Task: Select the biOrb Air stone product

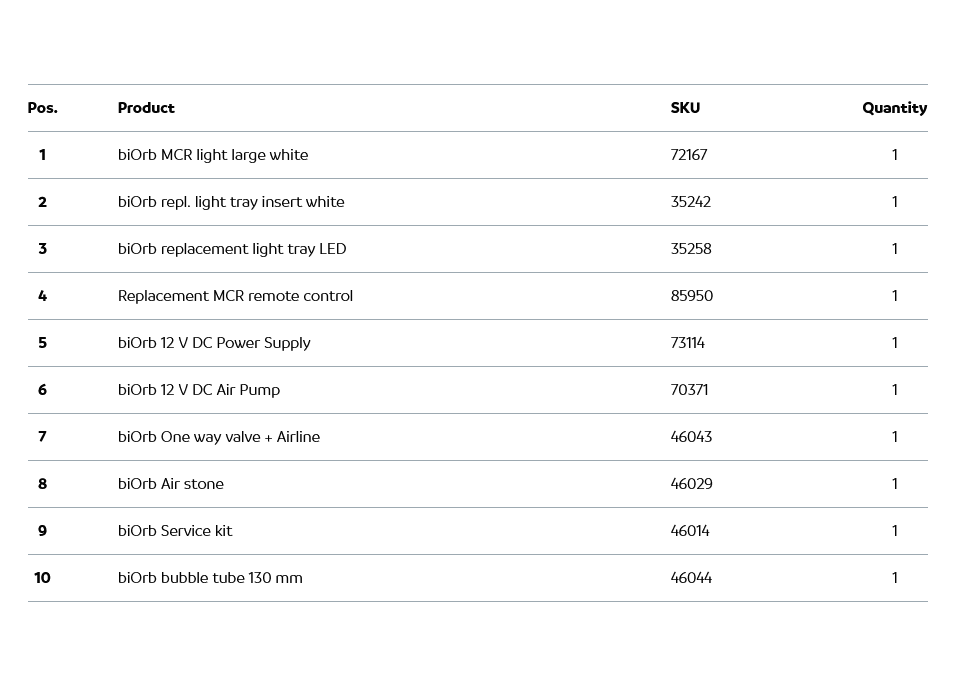Action: coord(171,484)
